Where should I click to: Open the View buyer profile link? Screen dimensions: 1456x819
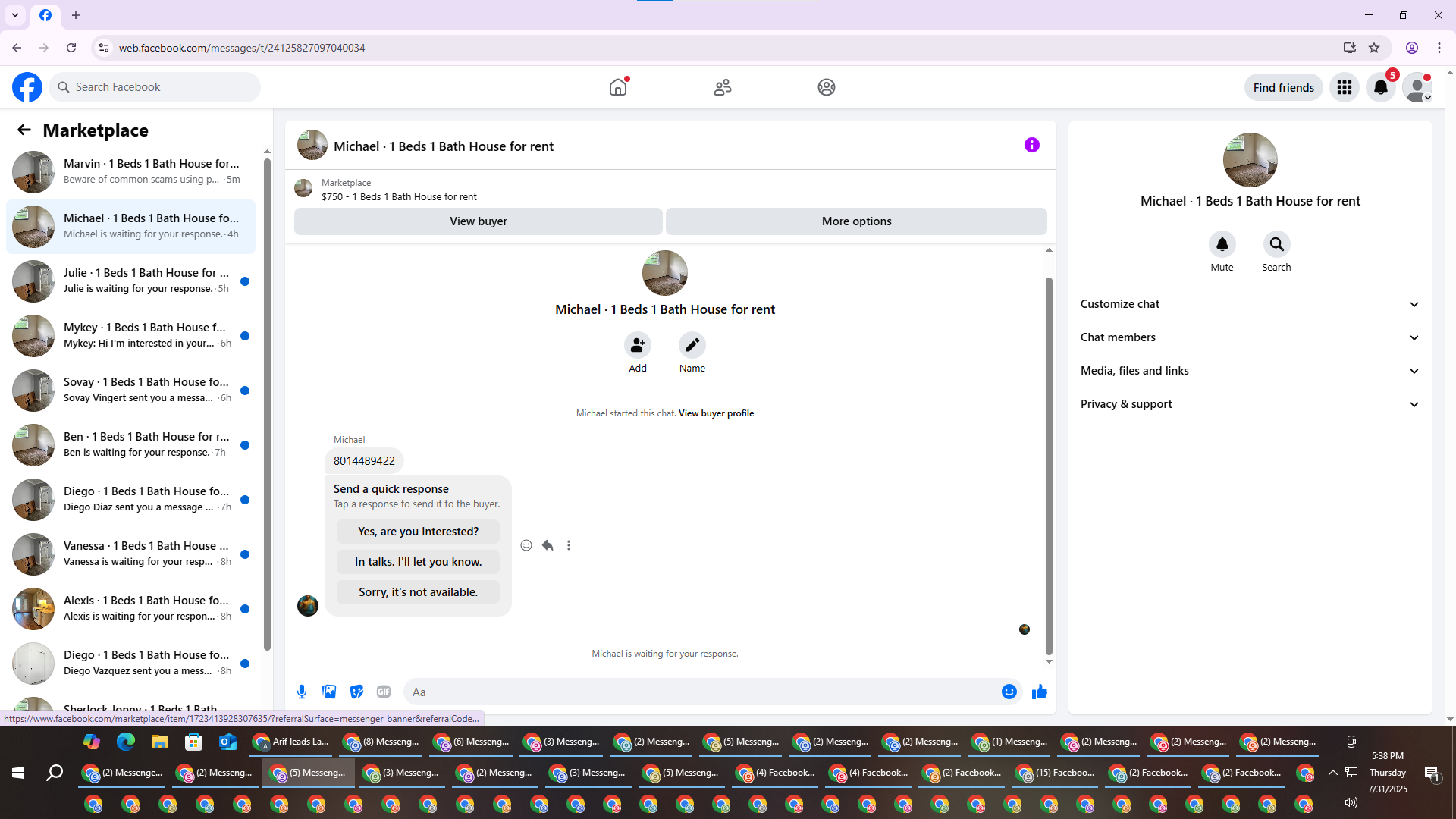pyautogui.click(x=716, y=413)
